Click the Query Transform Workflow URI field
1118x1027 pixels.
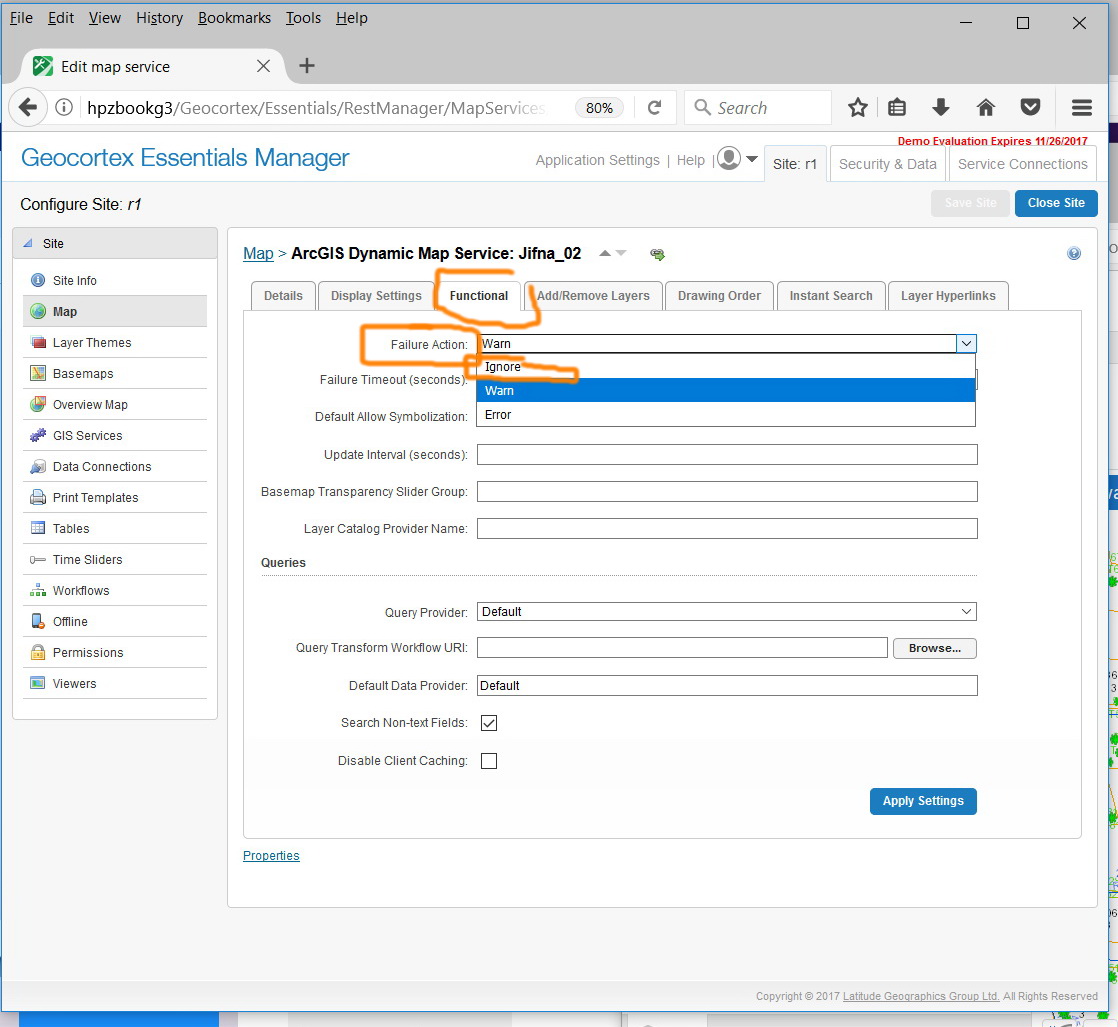pos(682,648)
